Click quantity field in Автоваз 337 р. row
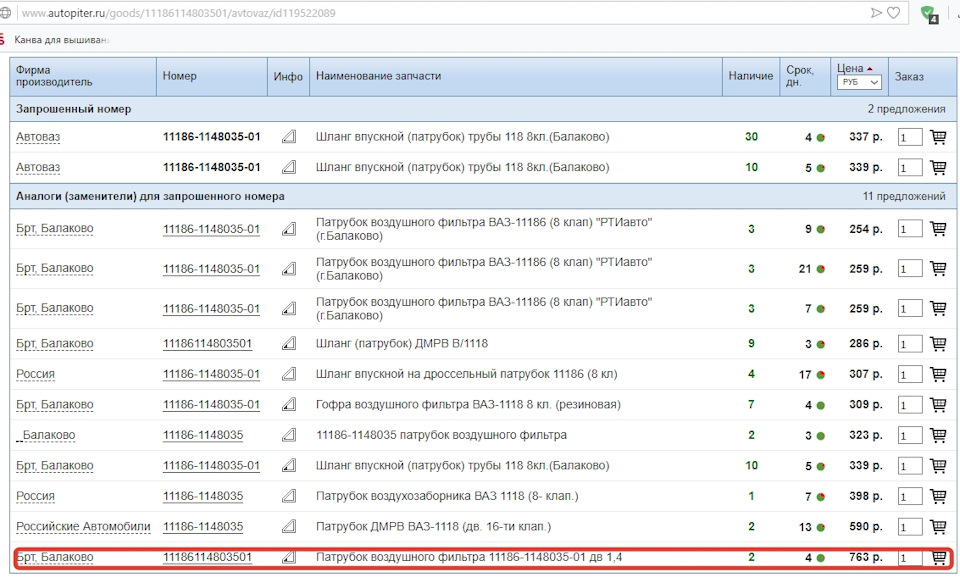The image size is (960, 583). (910, 138)
